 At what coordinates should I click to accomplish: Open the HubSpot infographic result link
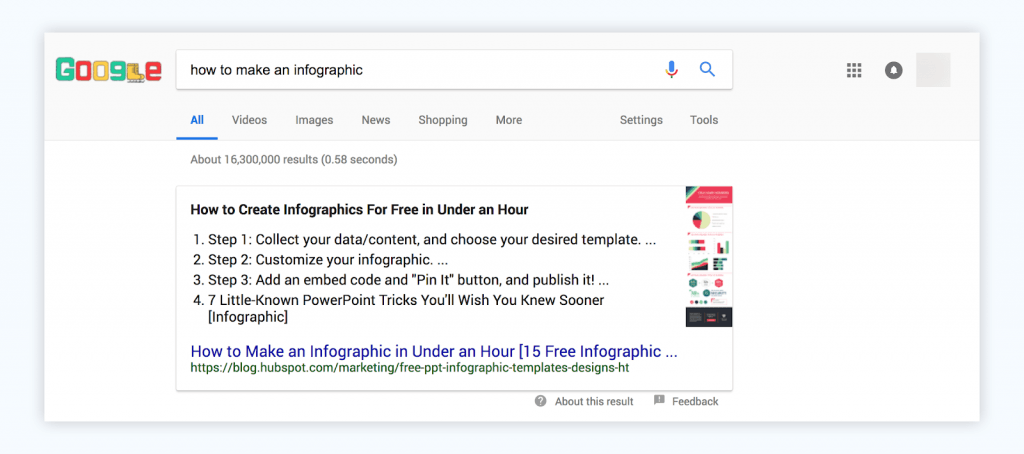[434, 351]
